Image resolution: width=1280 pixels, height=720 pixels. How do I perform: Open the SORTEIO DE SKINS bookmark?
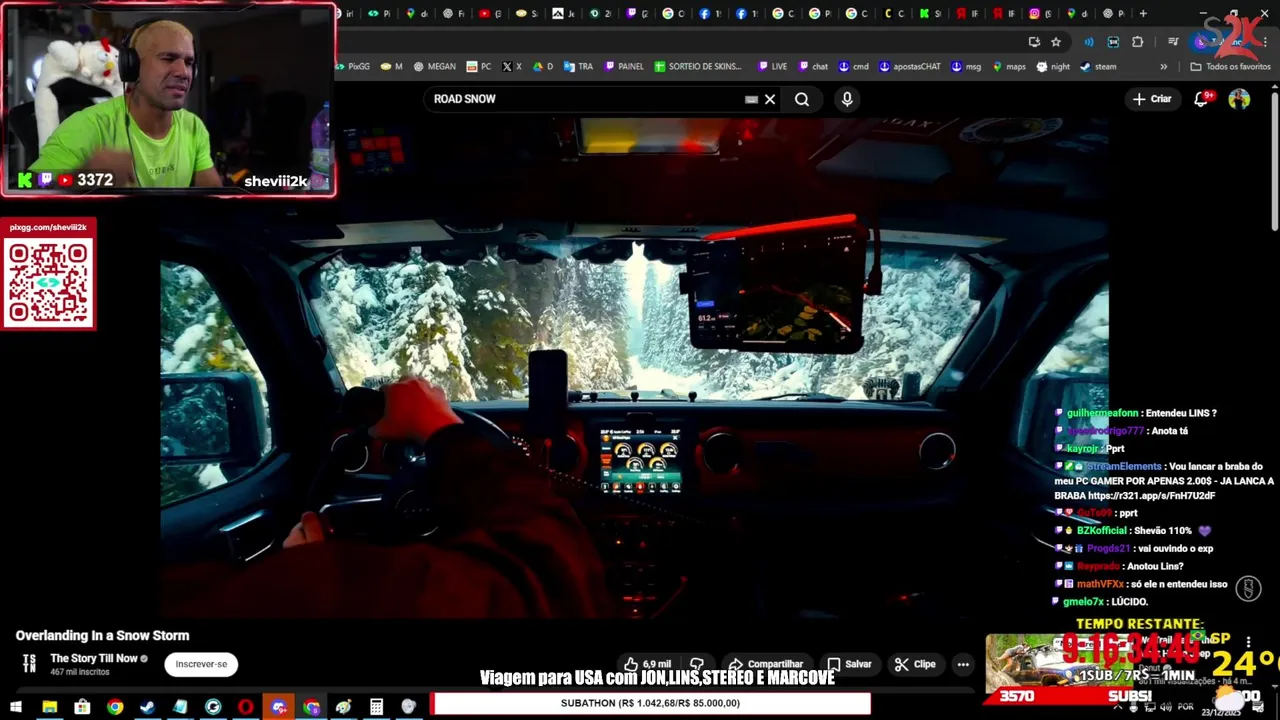tap(698, 66)
